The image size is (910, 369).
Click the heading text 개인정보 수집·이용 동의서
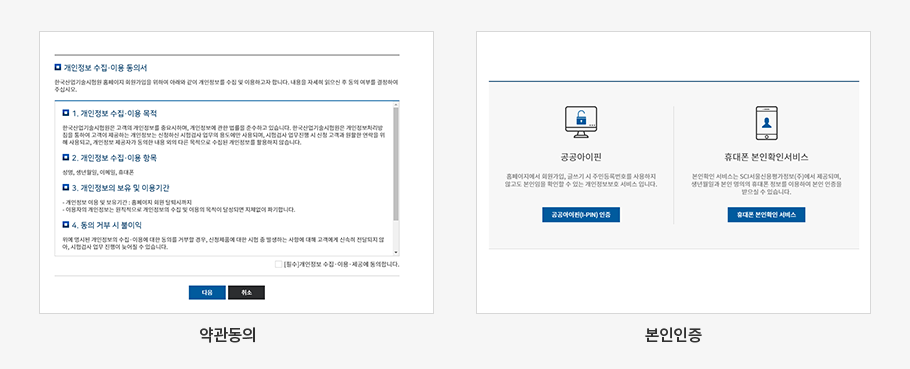click(x=106, y=68)
